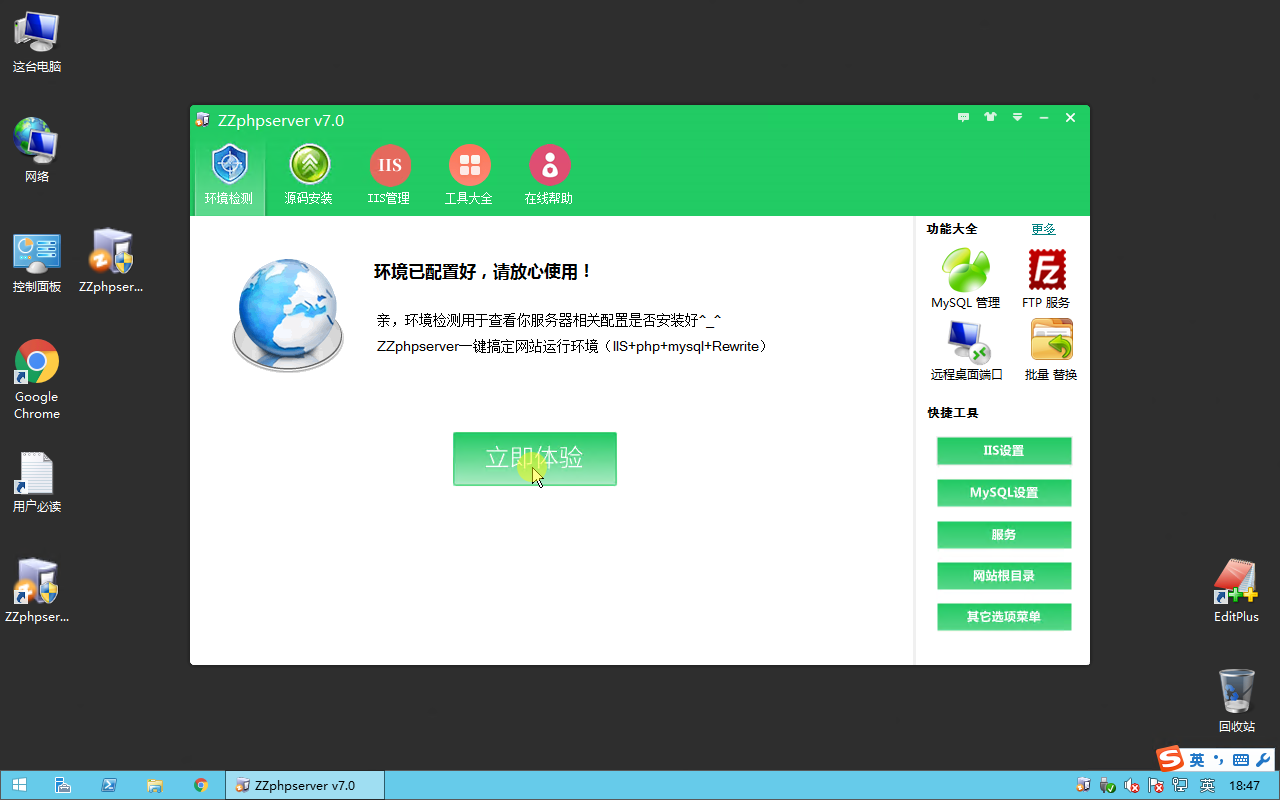
Task: Open File Explorer from the taskbar
Action: click(155, 786)
